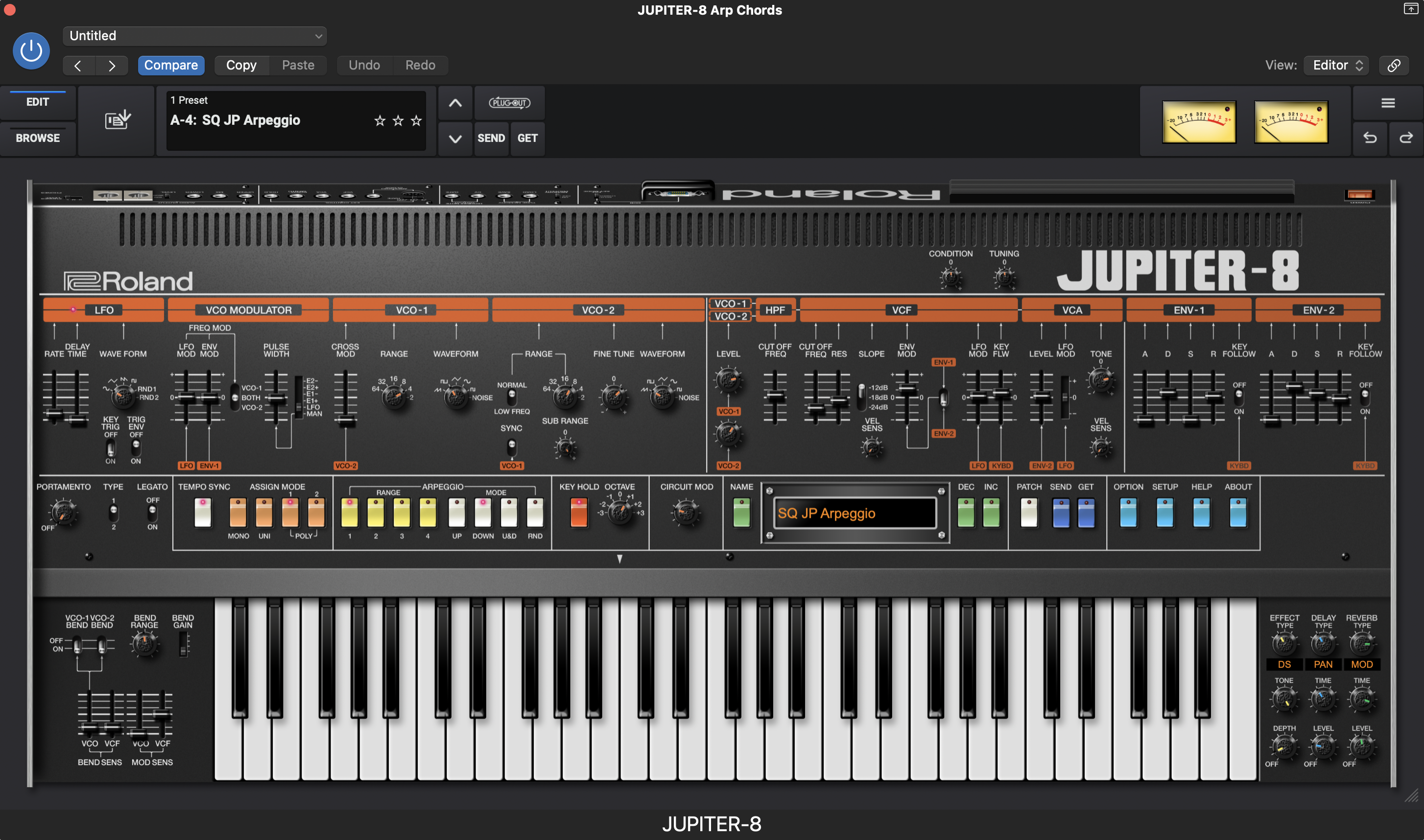
Task: Click the VCO-2 FINE TUNE knob
Action: pos(614,397)
